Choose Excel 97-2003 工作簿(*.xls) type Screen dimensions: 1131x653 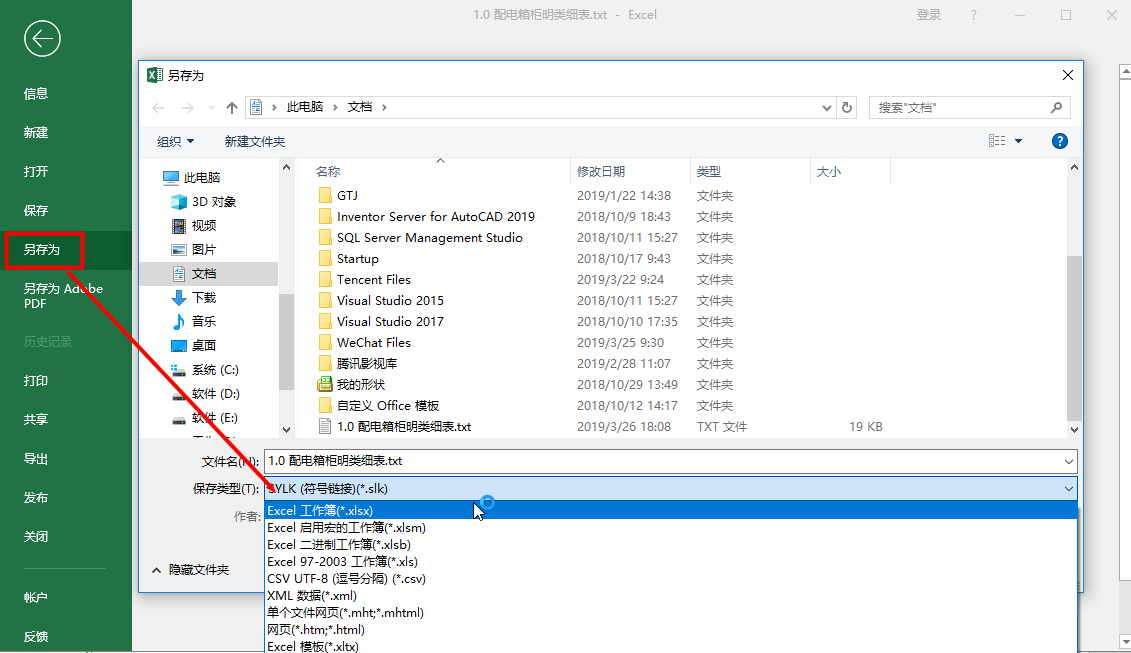[x=671, y=561]
